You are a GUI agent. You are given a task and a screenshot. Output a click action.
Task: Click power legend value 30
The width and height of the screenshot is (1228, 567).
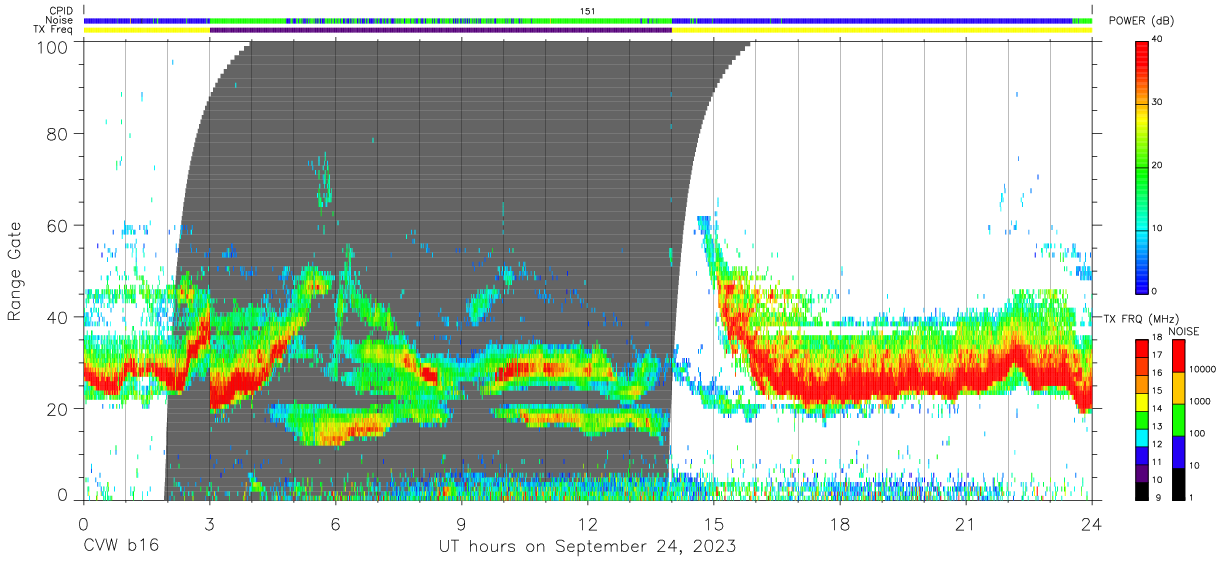pos(1157,102)
